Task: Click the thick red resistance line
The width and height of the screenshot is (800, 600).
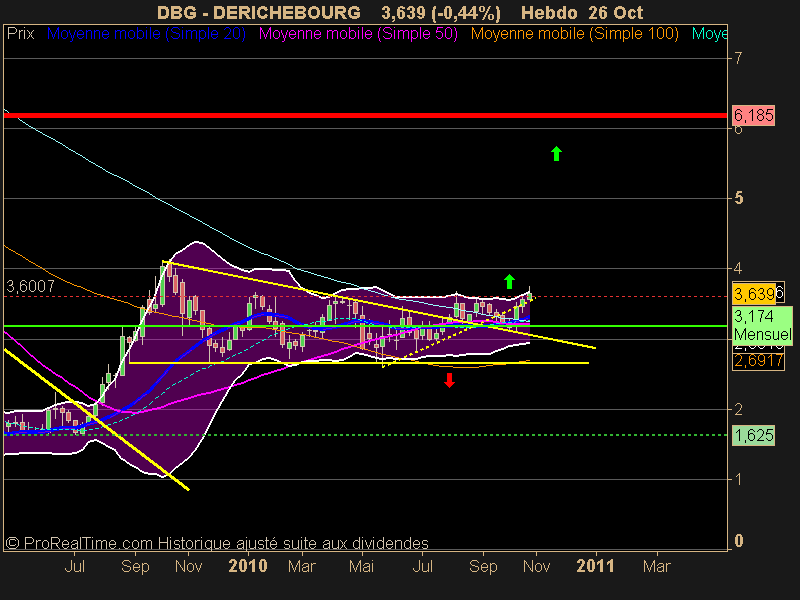Action: tap(365, 115)
